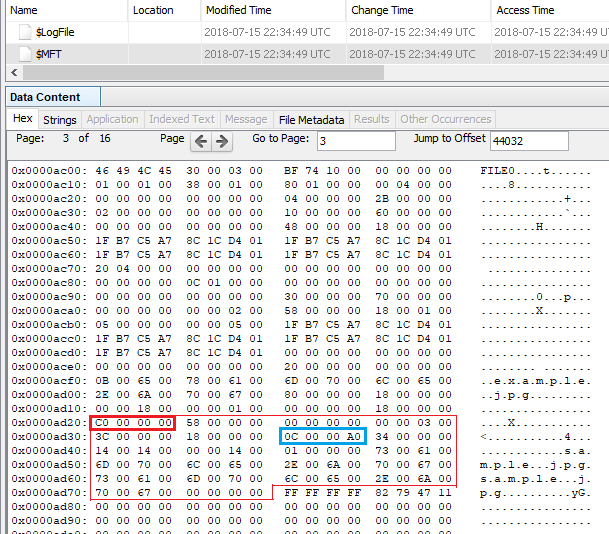
Task: Click the 'FILE0' ASCII text in first row
Action: pos(497,171)
